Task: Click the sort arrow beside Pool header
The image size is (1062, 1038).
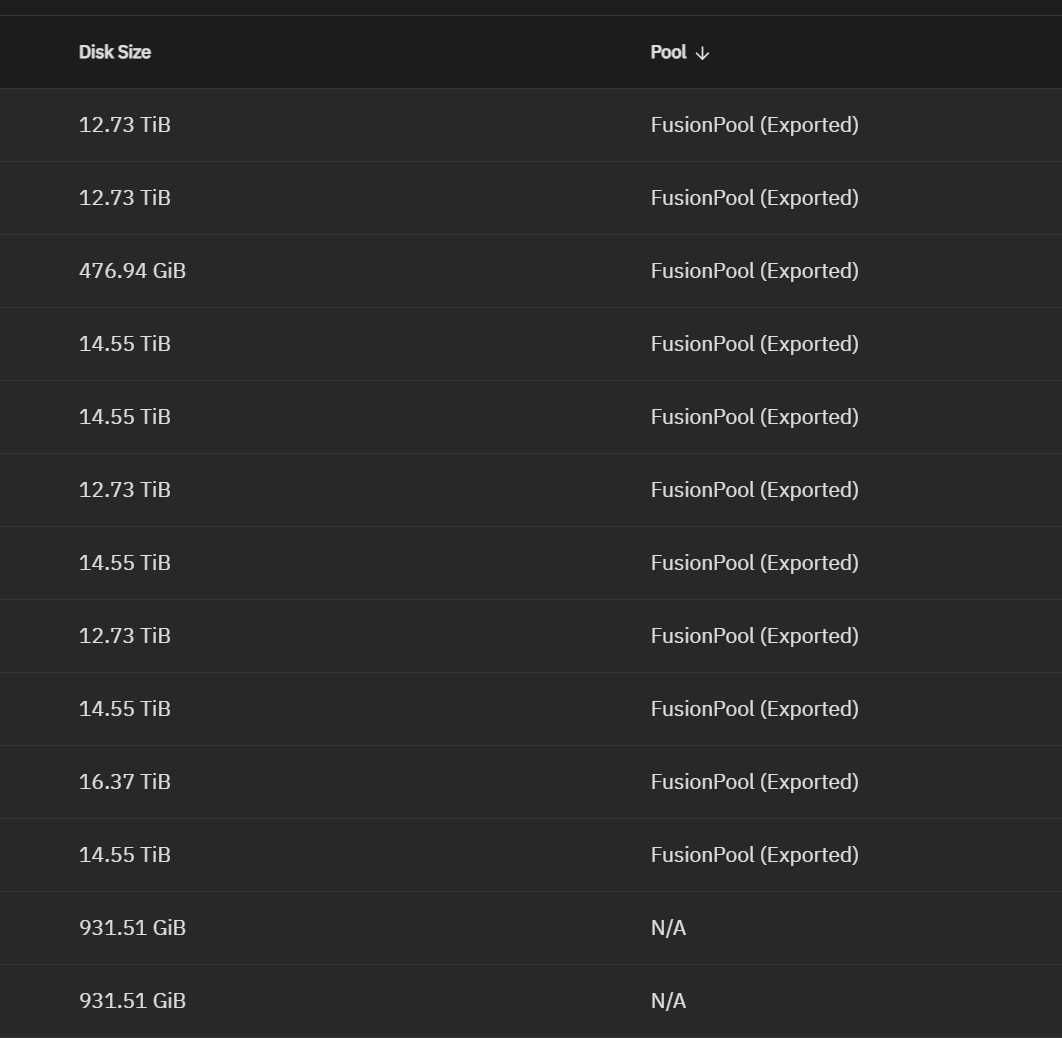Action: pos(702,53)
